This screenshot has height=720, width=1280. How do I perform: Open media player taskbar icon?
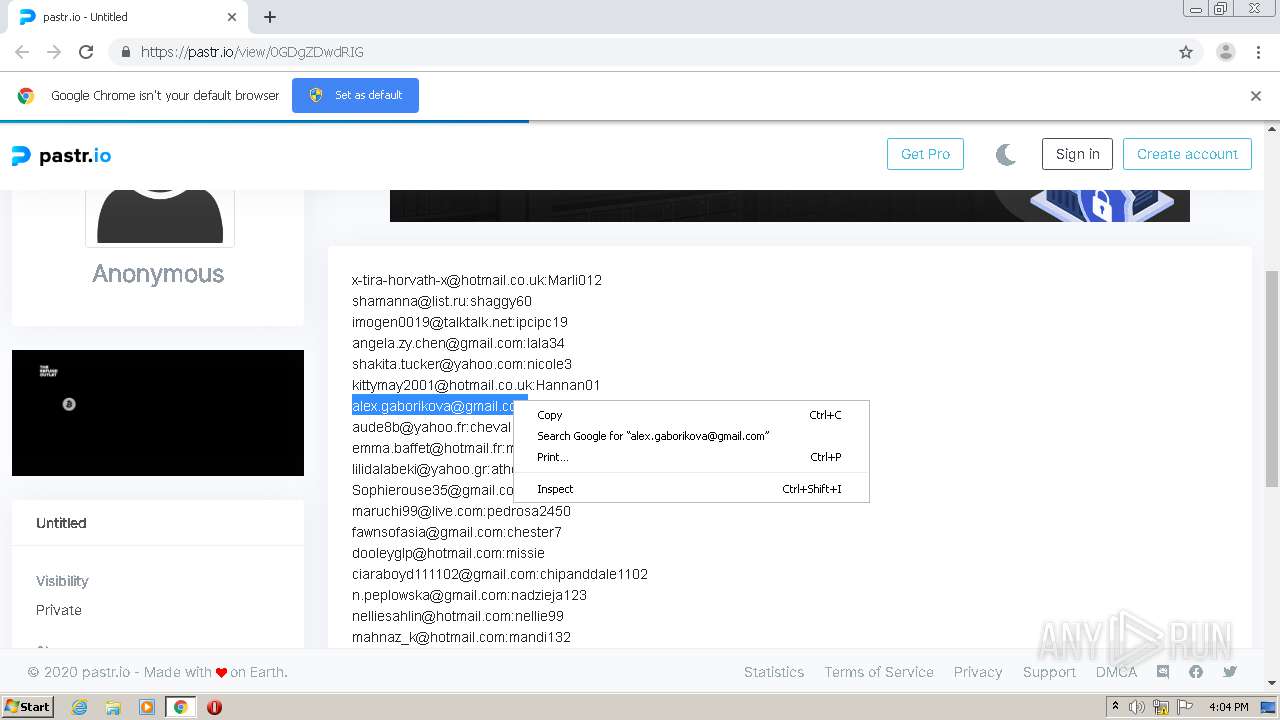pyautogui.click(x=147, y=707)
